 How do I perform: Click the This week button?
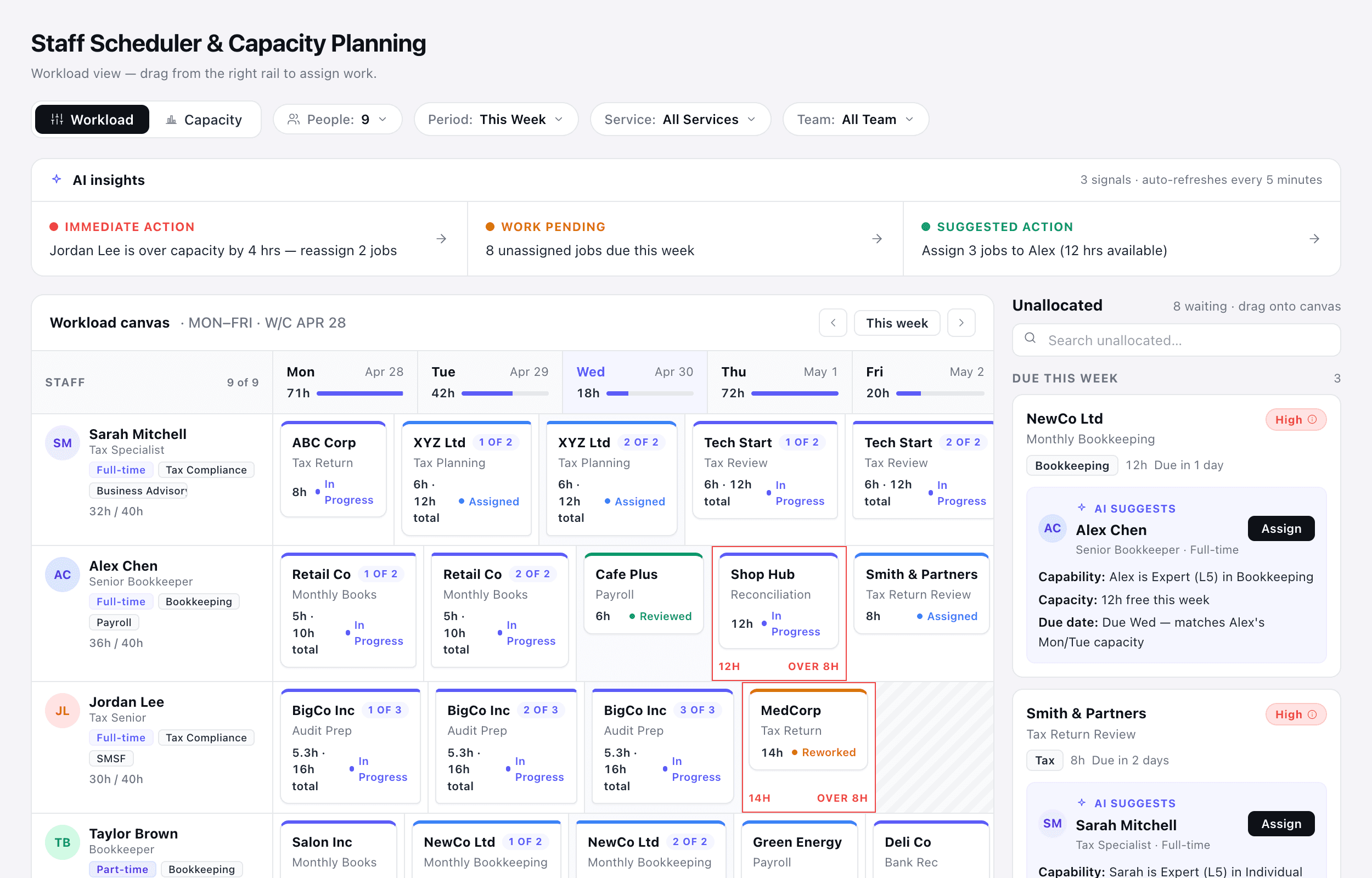pyautogui.click(x=897, y=323)
